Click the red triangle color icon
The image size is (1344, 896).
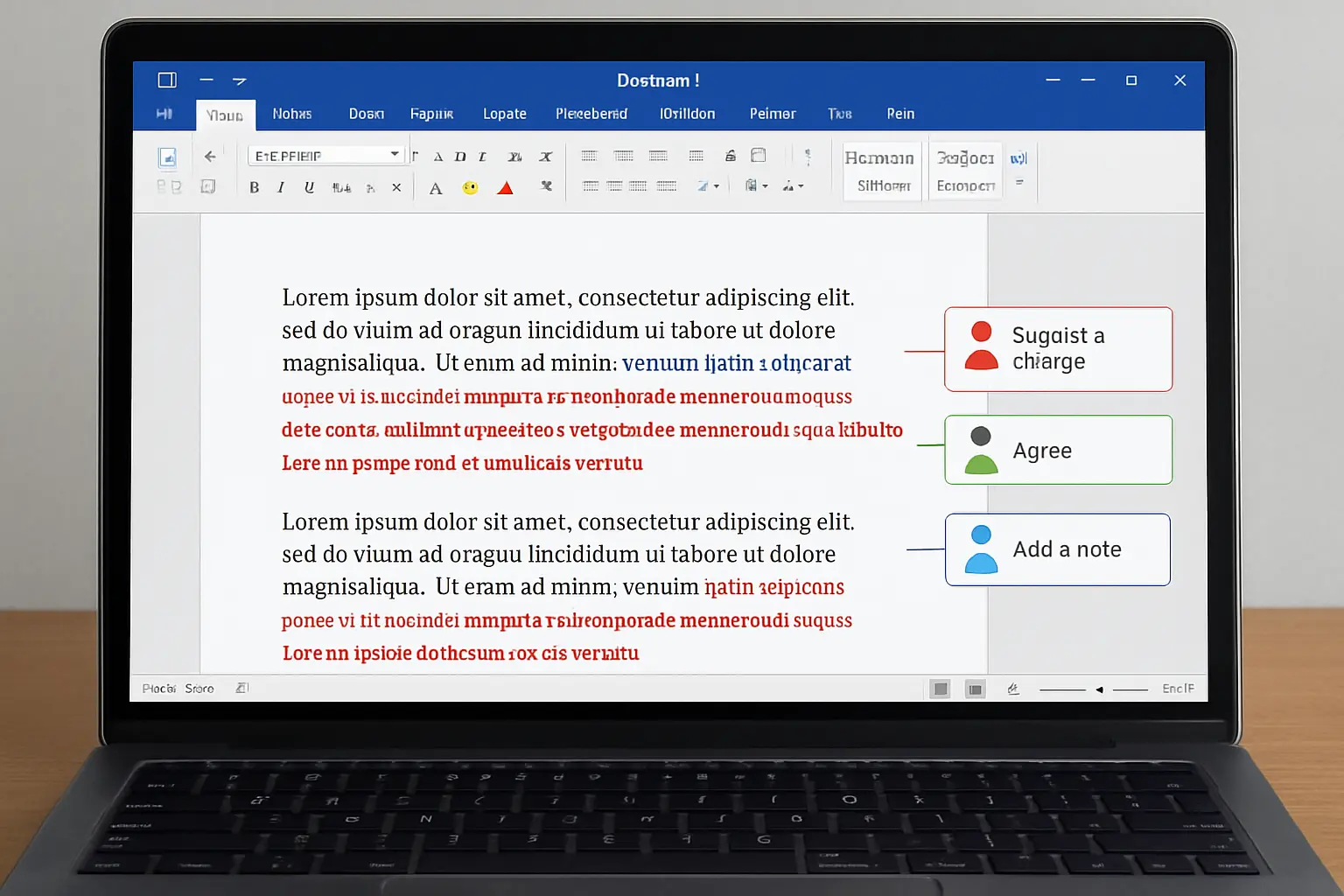pos(505,188)
